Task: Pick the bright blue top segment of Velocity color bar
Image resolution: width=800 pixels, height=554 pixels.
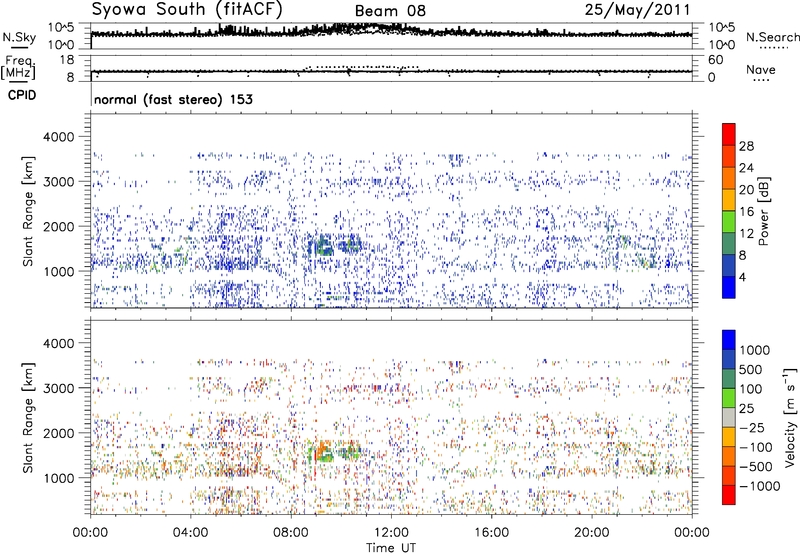Action: pyautogui.click(x=729, y=340)
